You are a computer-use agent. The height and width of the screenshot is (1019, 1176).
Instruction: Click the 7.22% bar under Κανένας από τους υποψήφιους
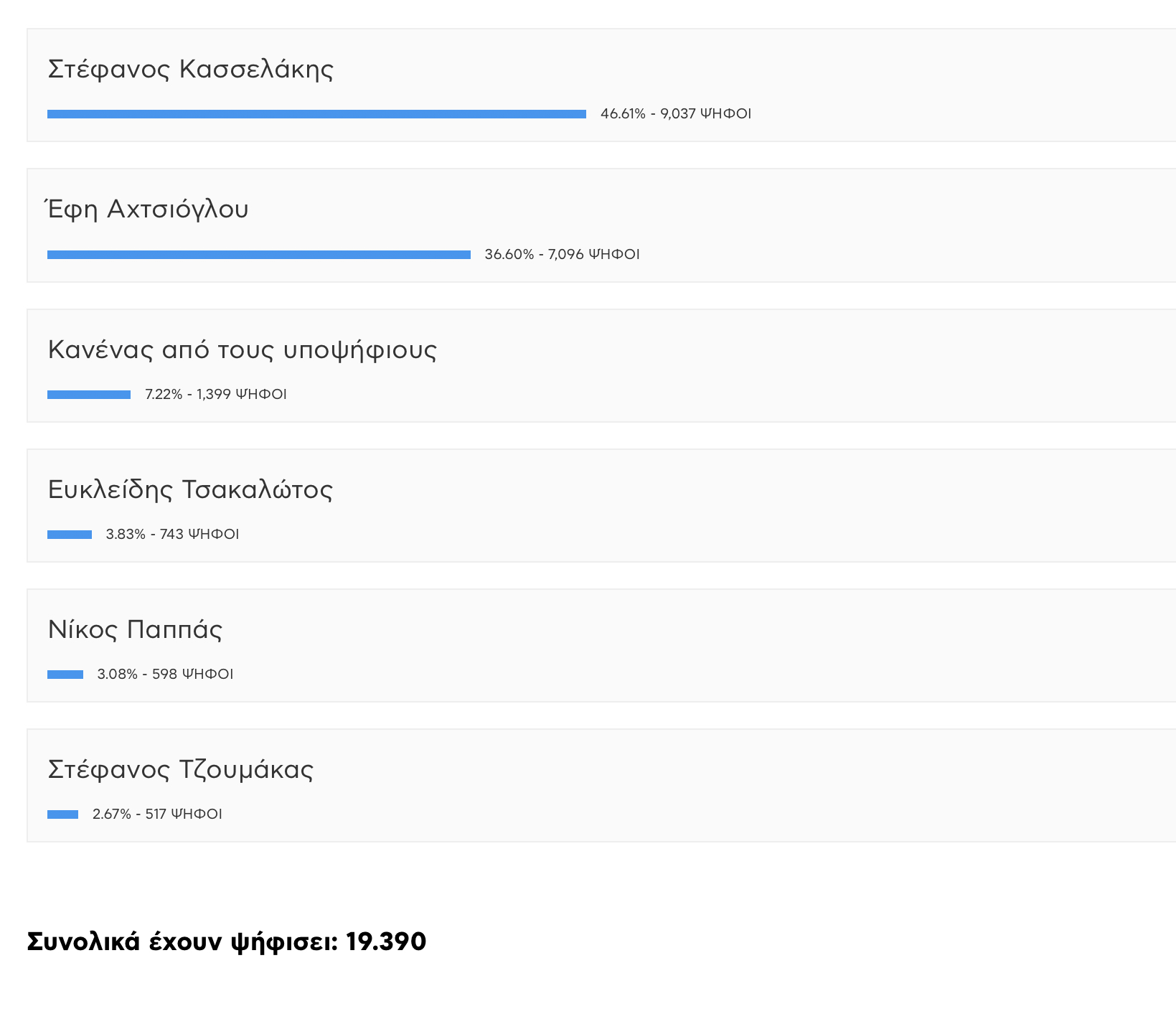pyautogui.click(x=89, y=395)
